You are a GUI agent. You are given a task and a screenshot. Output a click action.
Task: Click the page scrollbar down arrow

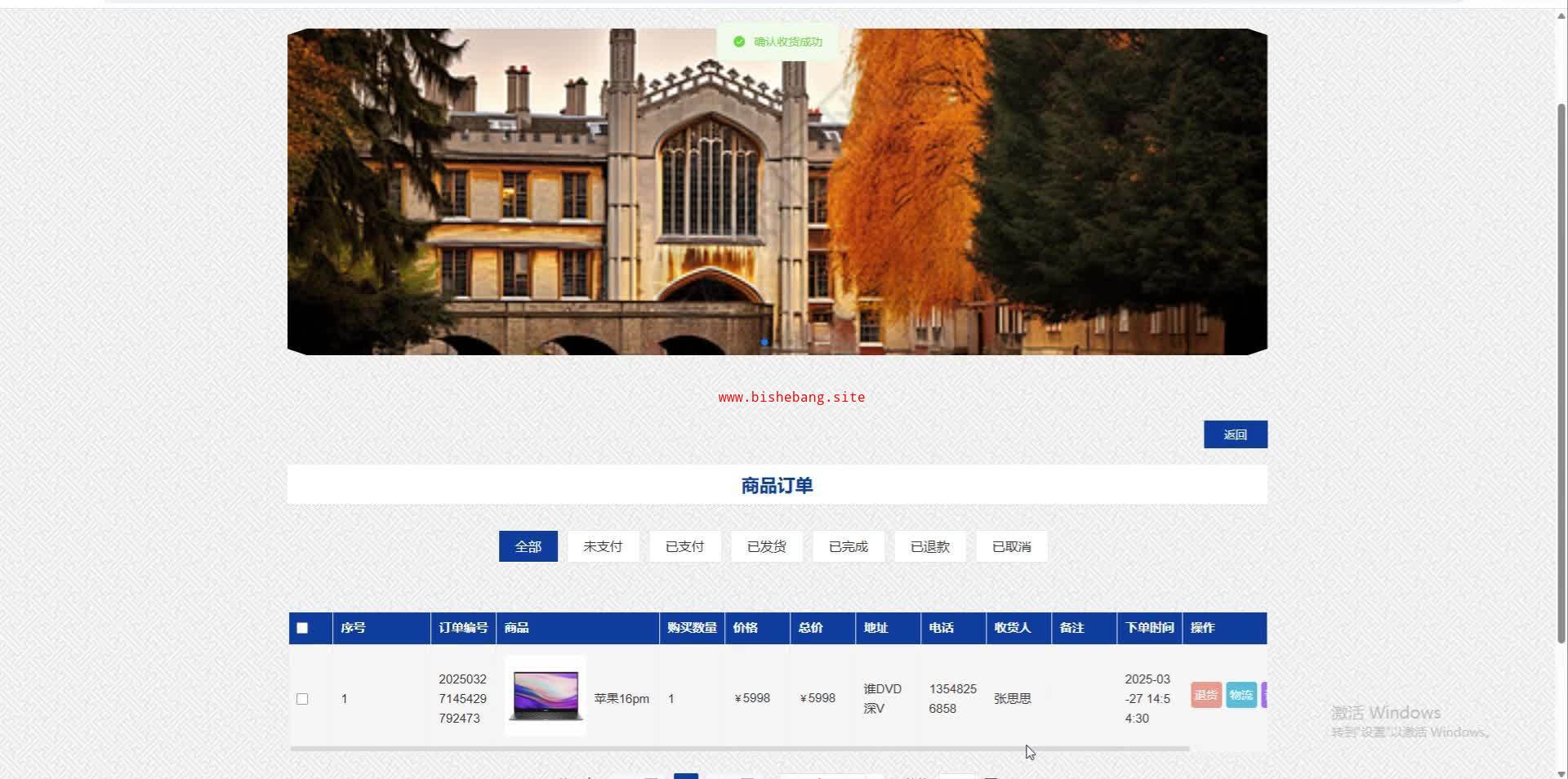coord(1561,773)
